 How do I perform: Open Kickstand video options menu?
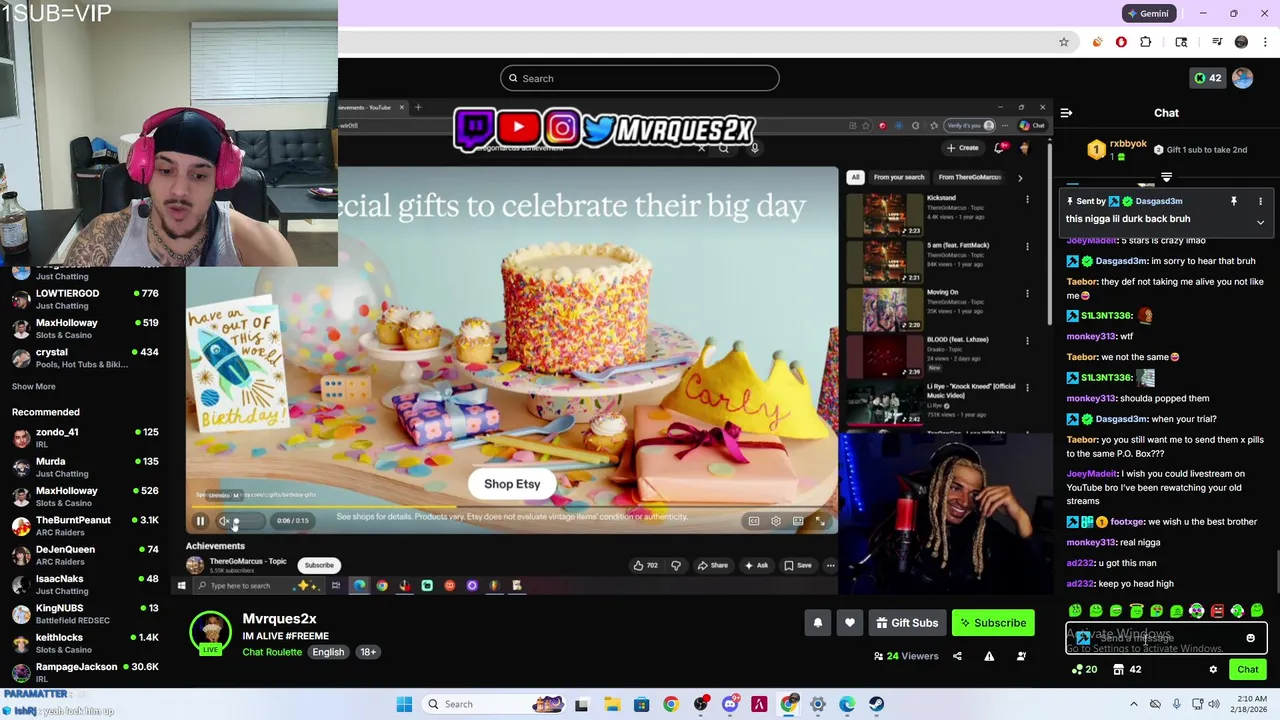click(1027, 199)
